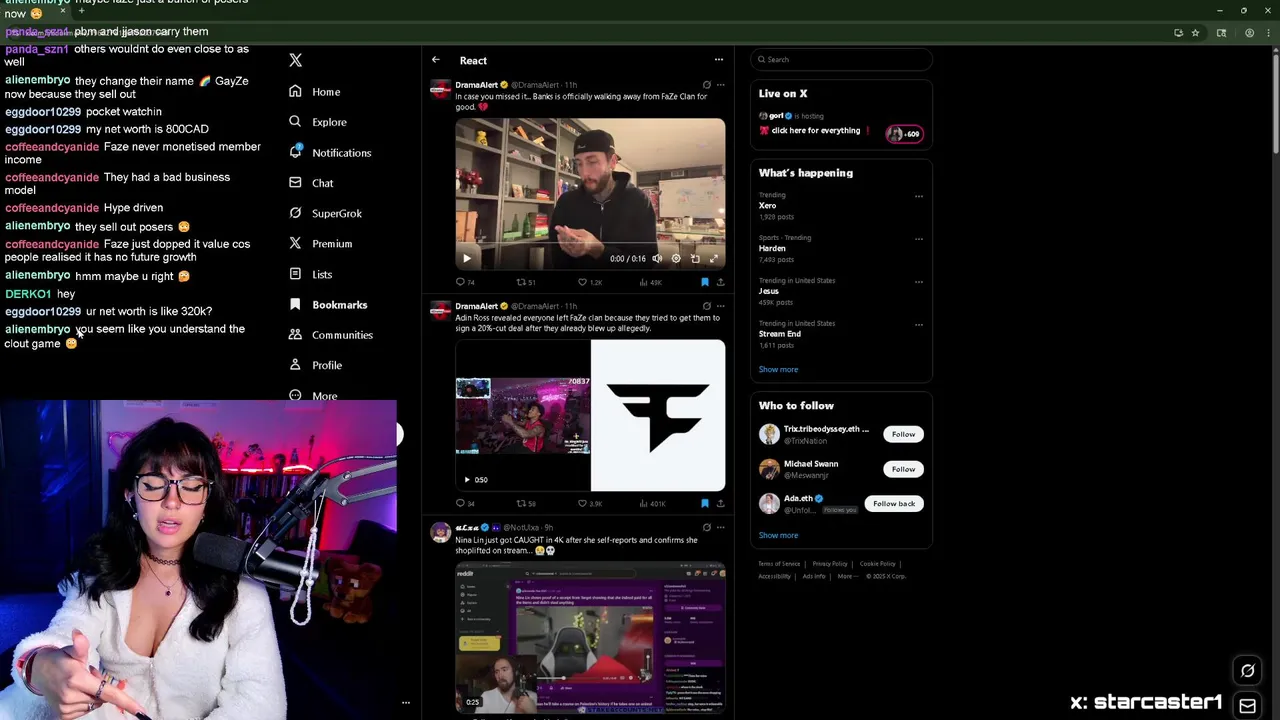Viewport: 1280px width, 720px height.
Task: Open Chat in the sidebar
Action: (310, 183)
